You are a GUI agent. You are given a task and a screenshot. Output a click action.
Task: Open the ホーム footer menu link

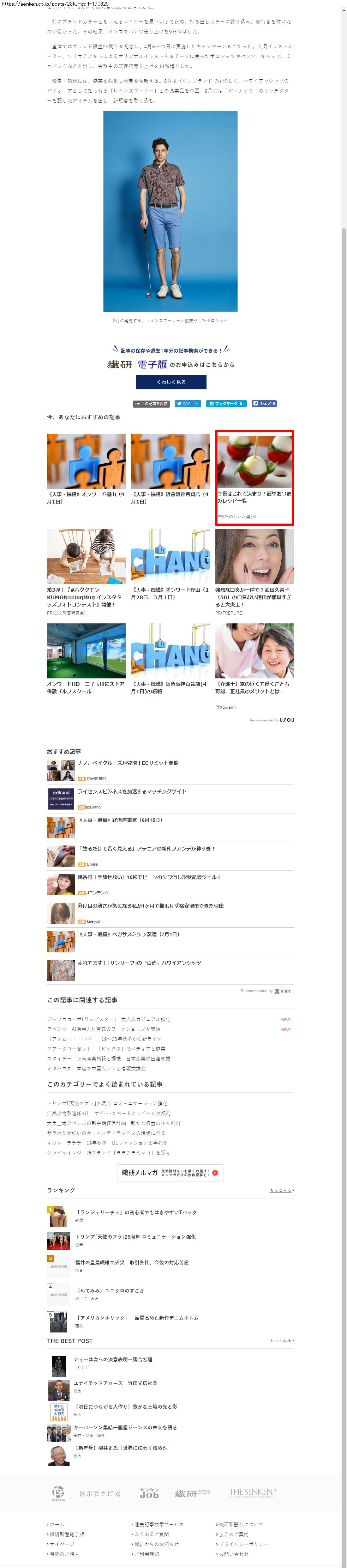click(x=57, y=1524)
